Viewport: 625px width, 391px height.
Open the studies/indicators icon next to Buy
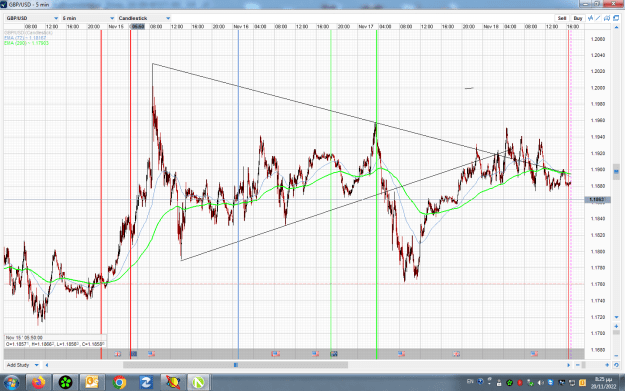pyautogui.click(x=590, y=18)
